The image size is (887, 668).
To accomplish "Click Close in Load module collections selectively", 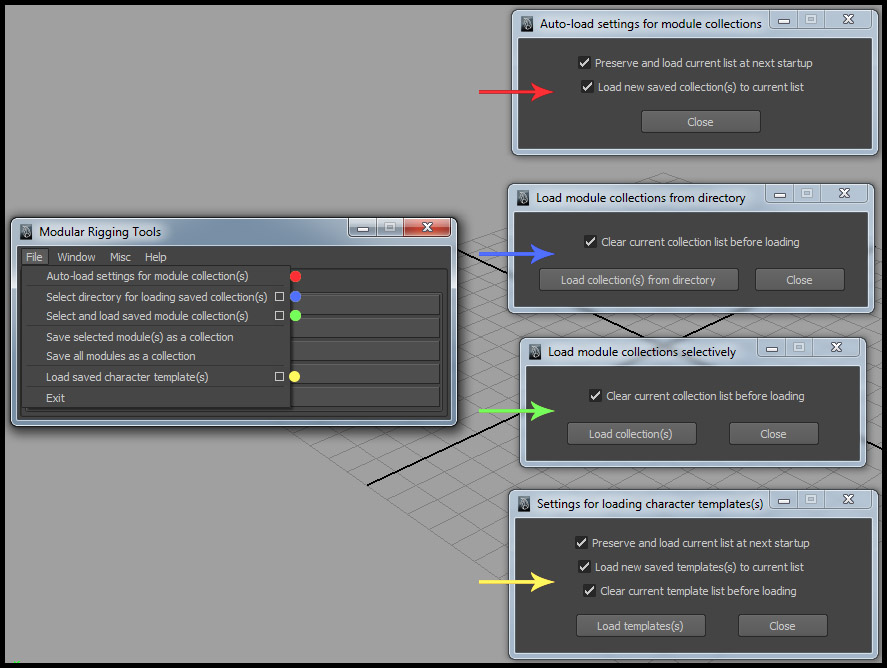I will tap(773, 434).
